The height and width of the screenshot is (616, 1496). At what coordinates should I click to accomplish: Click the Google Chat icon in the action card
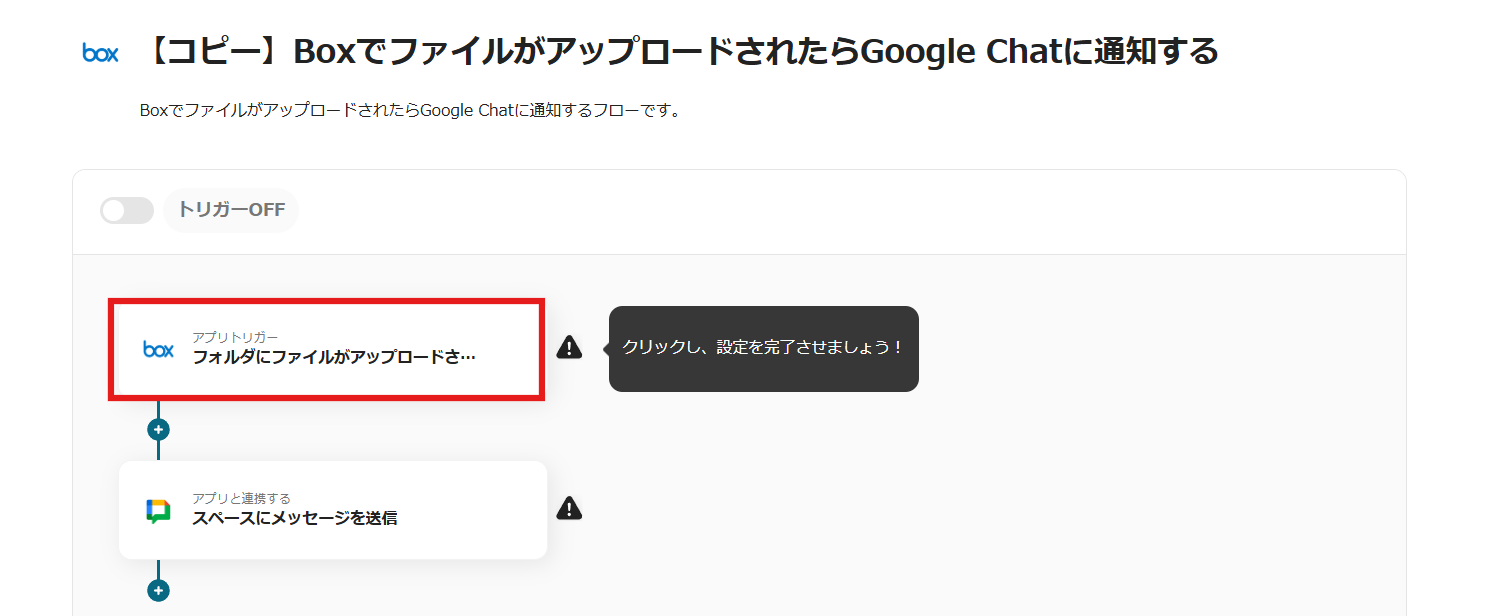point(158,510)
